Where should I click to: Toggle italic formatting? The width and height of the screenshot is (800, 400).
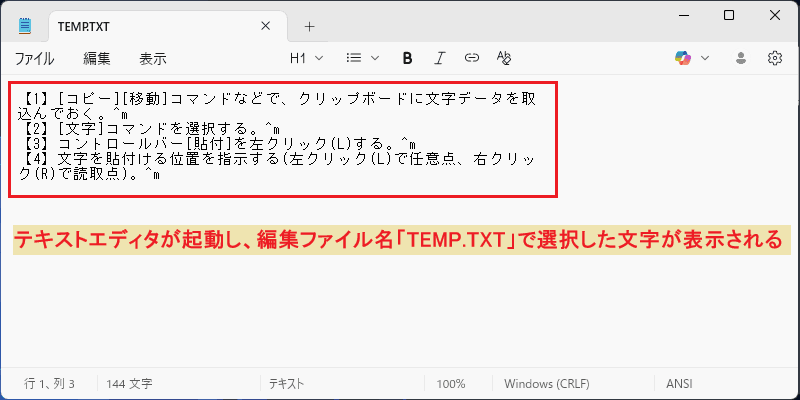click(439, 58)
